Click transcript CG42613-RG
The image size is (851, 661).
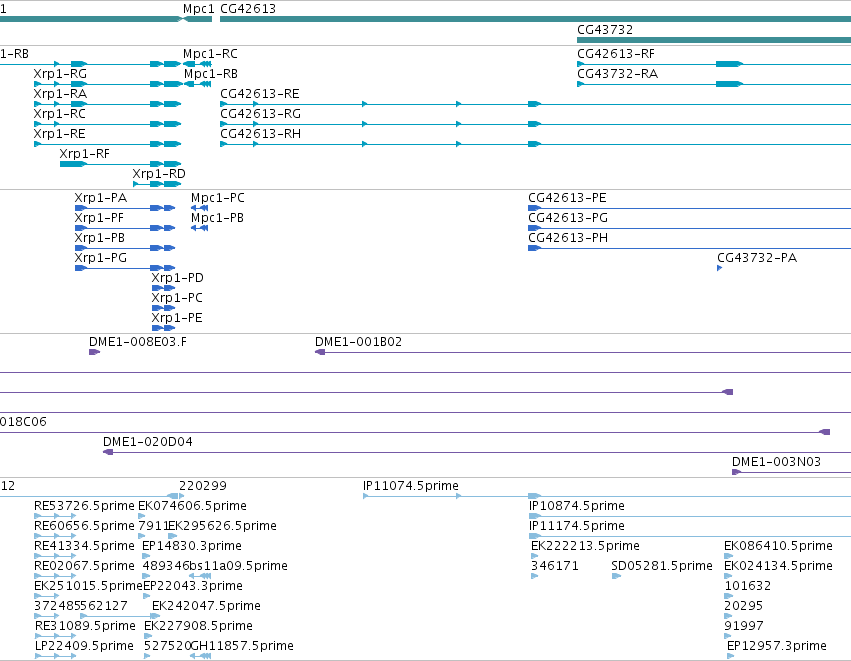point(261,114)
